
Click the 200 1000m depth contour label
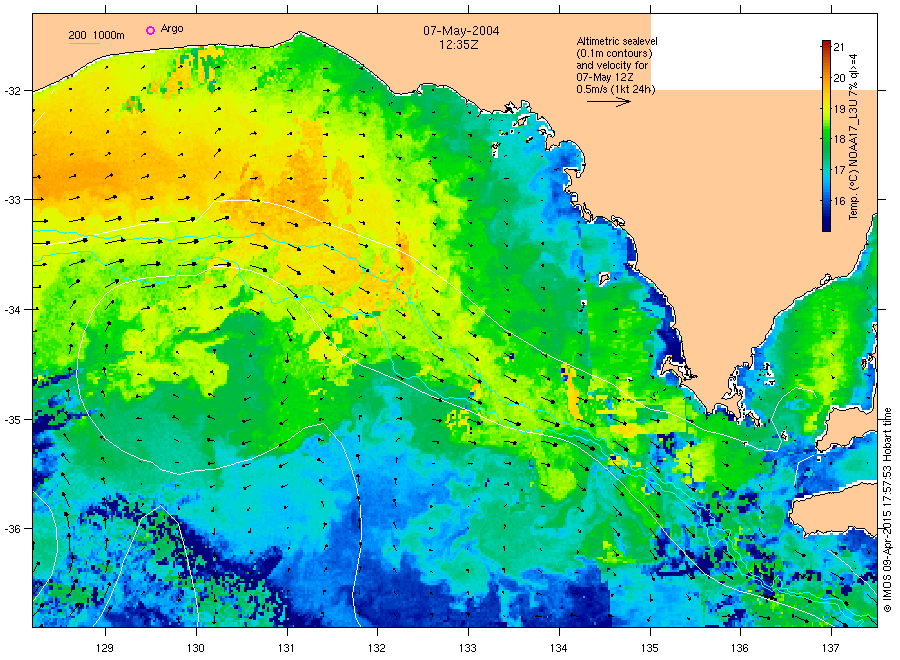tap(96, 35)
